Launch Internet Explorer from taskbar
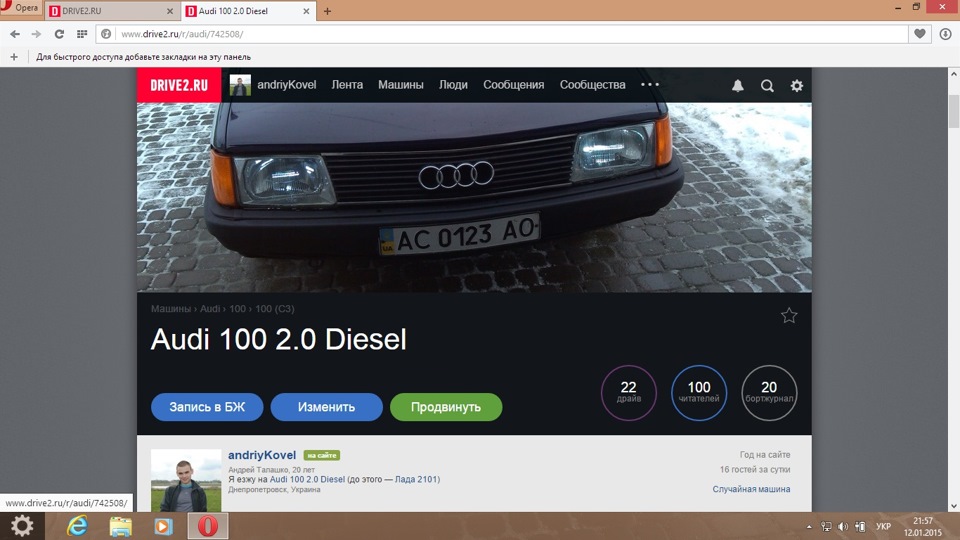This screenshot has width=960, height=540. click(77, 526)
